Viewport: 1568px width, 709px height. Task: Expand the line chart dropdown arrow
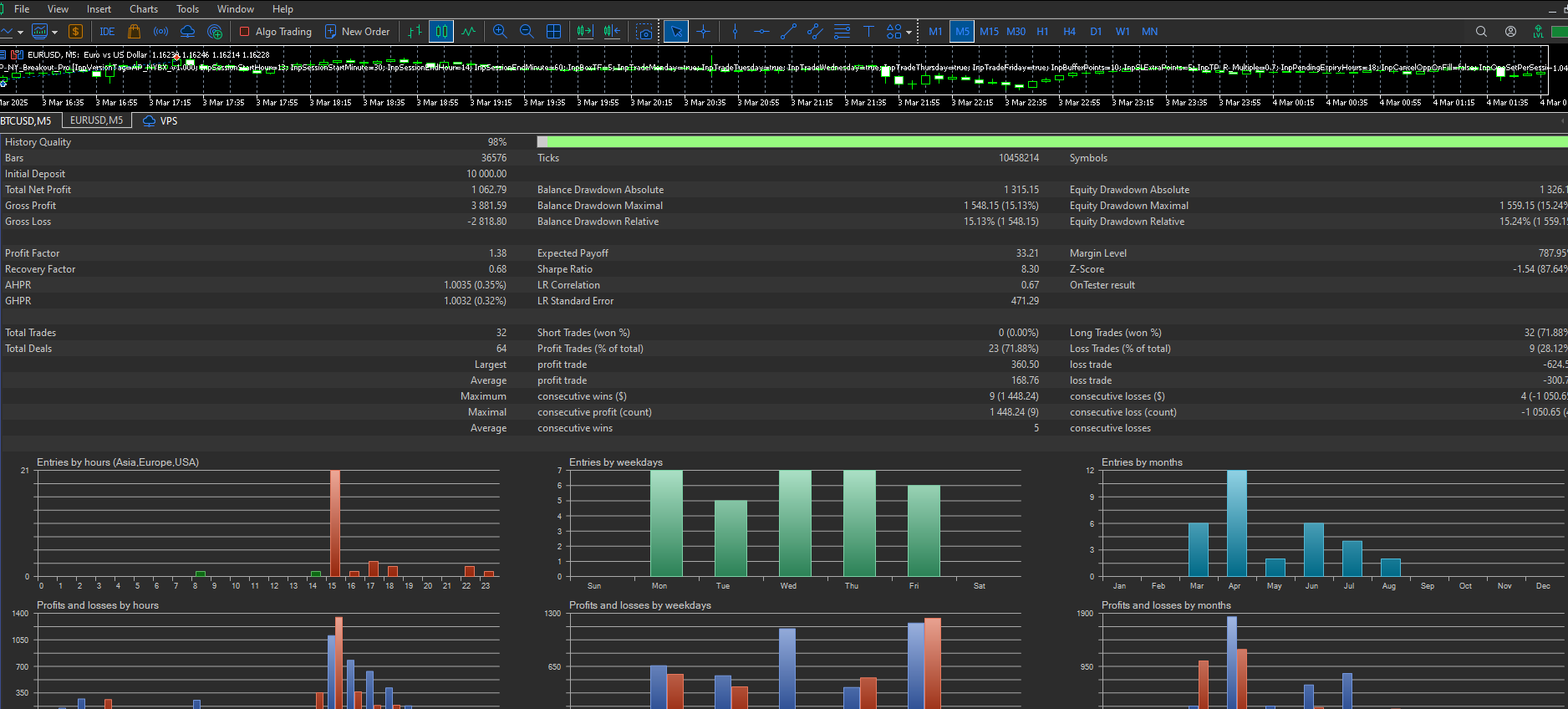pyautogui.click(x=20, y=32)
